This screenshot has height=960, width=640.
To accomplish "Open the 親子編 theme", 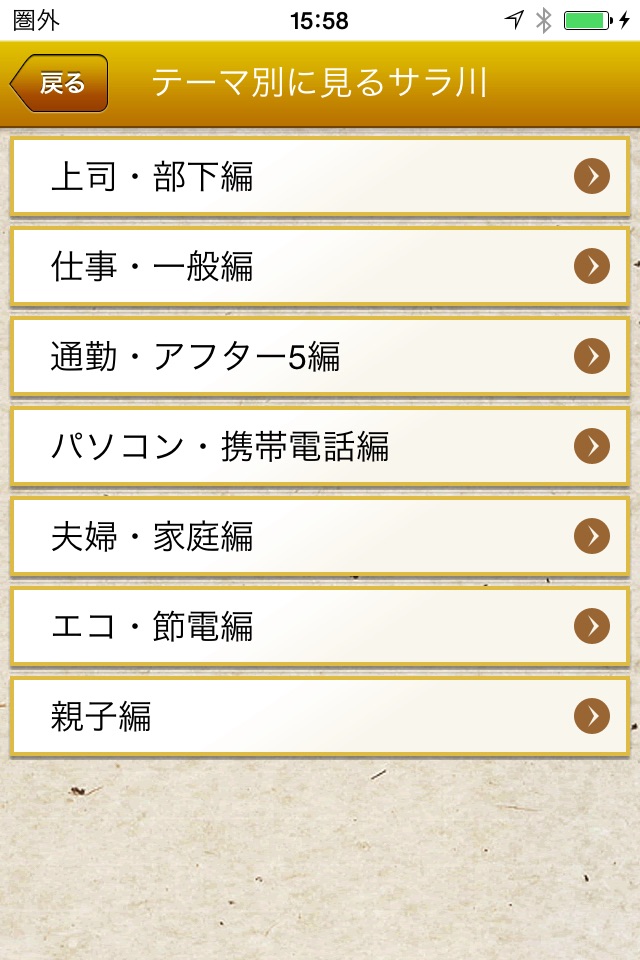I will [300, 716].
